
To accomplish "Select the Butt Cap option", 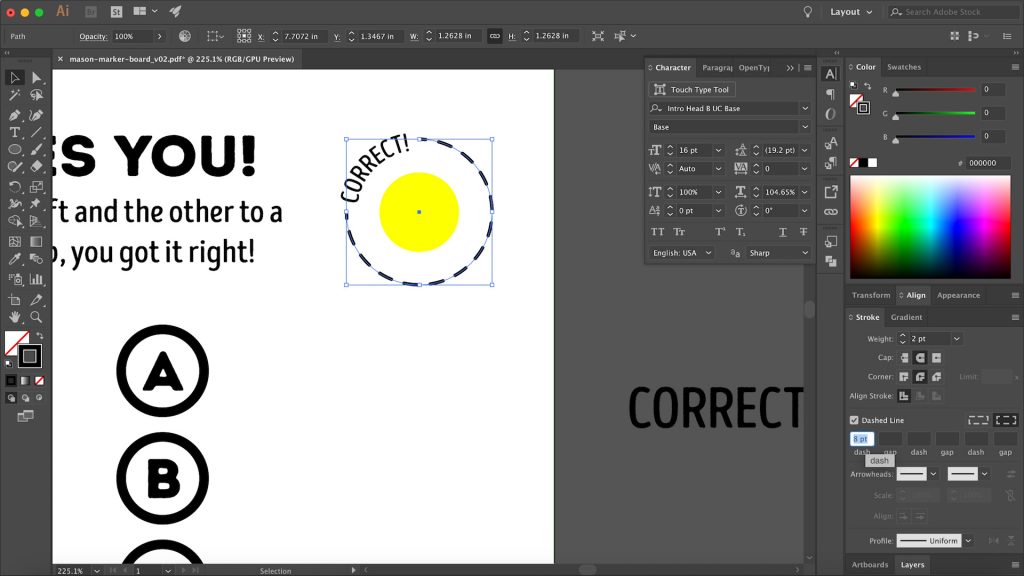I will click(904, 358).
